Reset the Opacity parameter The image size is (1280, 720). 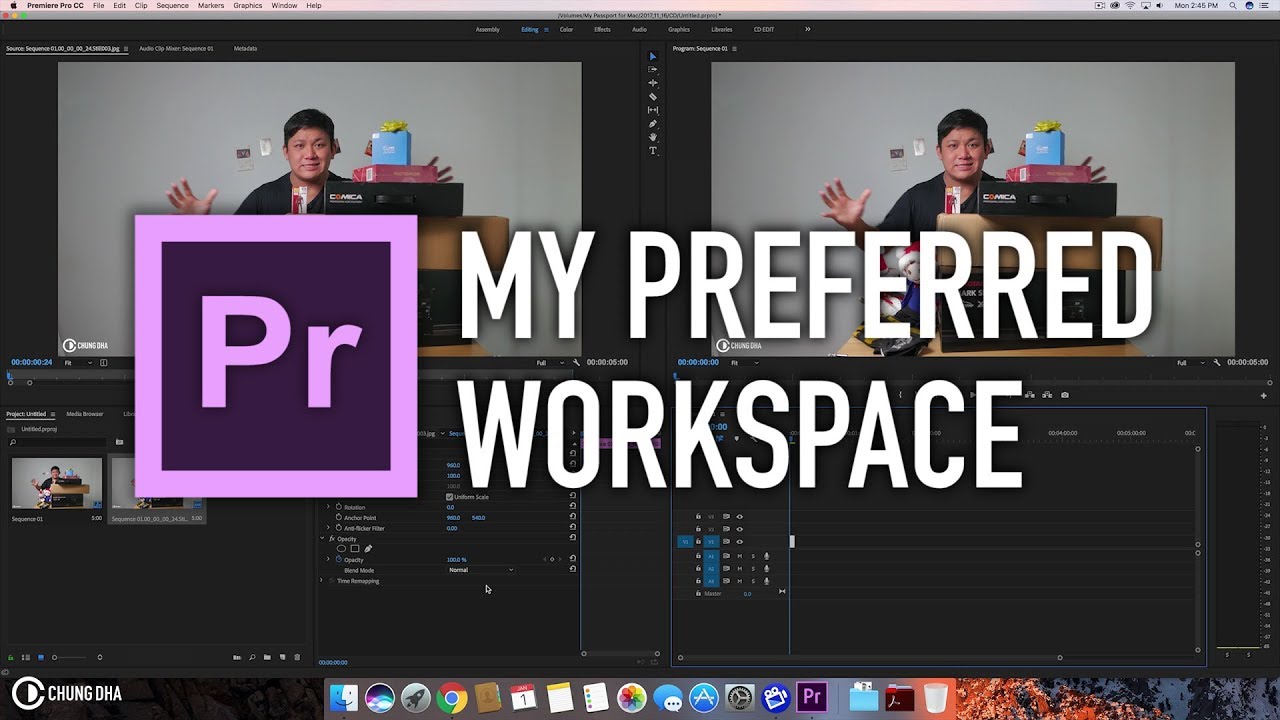click(x=573, y=559)
